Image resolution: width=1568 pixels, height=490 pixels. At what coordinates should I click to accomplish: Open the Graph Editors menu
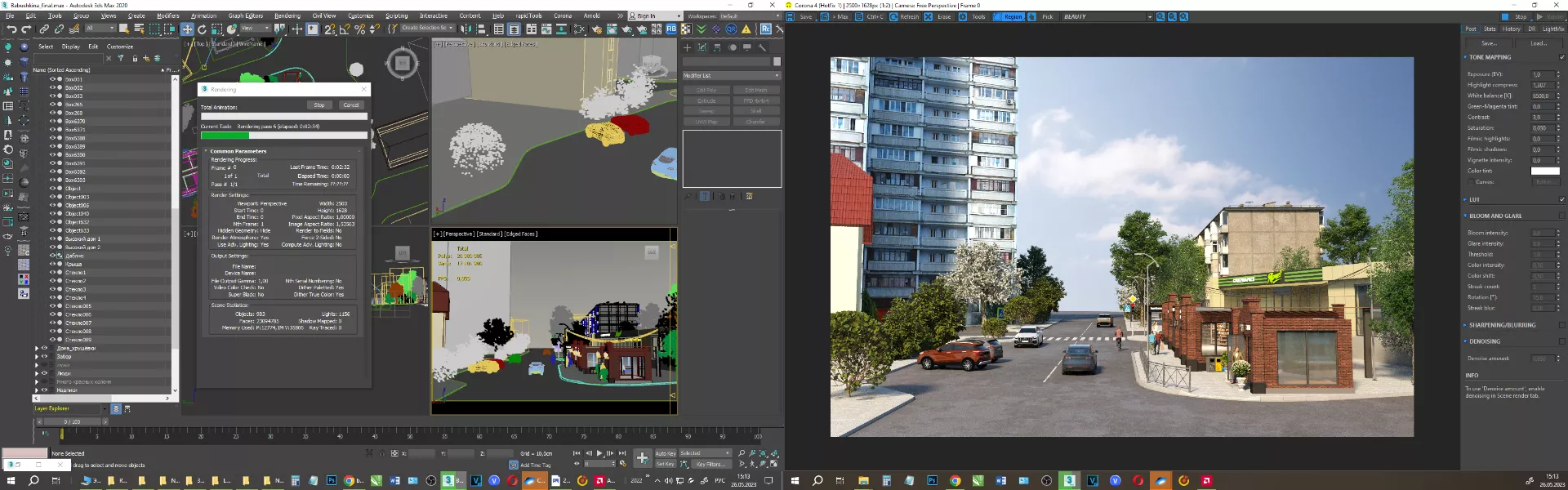pos(246,16)
